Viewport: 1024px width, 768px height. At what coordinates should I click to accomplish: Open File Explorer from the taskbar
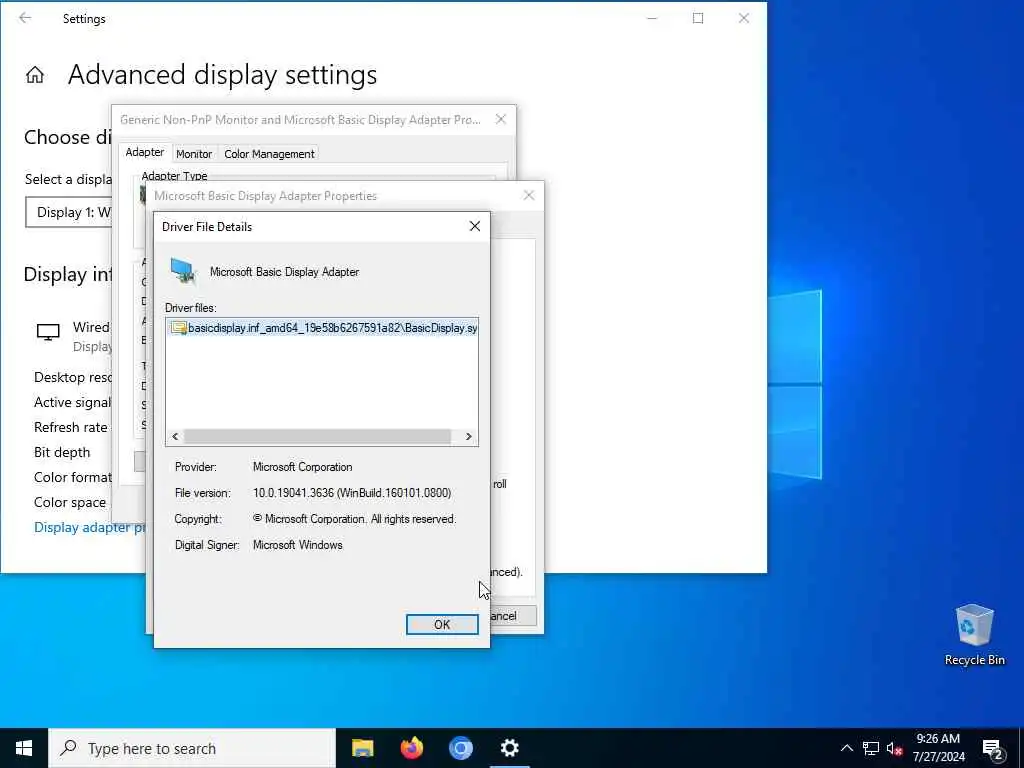coord(362,748)
